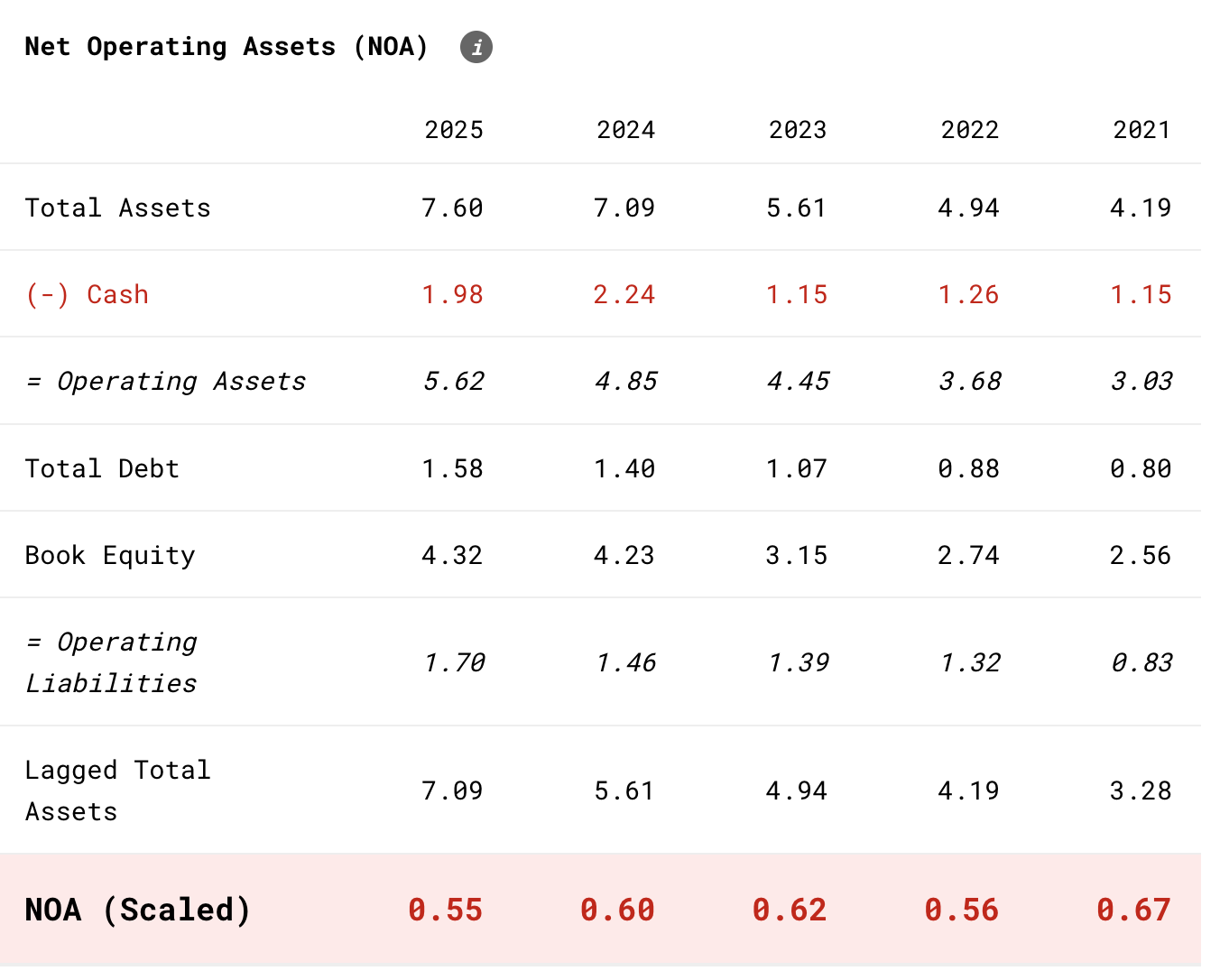This screenshot has width=1220, height=980.
Task: Select the 2024 Cash value 2.24
Action: pos(624,295)
